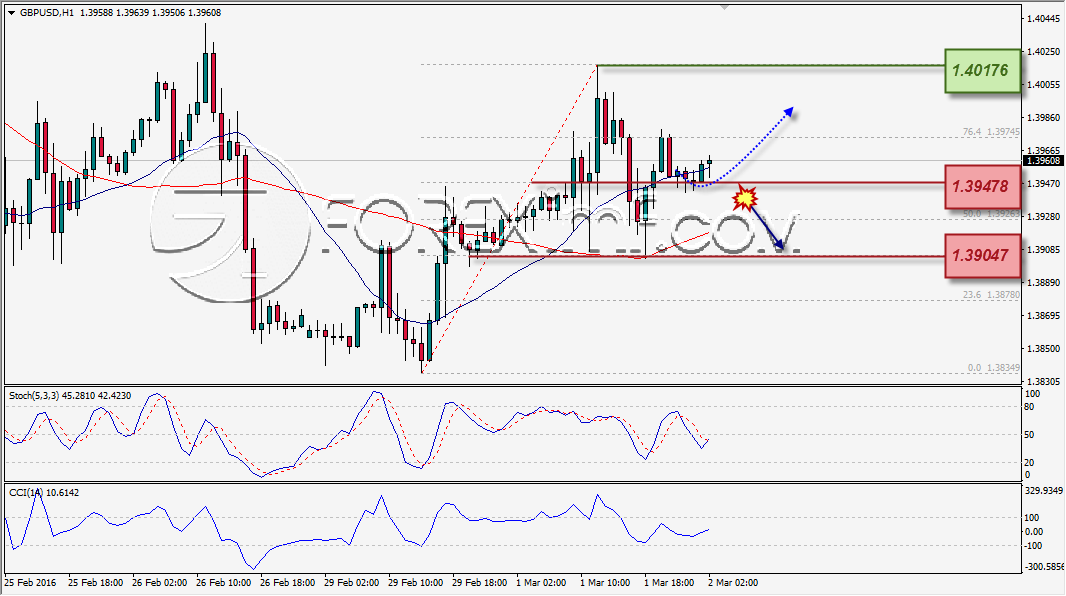Click Stochastic scale value 20
Image resolution: width=1066 pixels, height=596 pixels.
[x=1029, y=463]
